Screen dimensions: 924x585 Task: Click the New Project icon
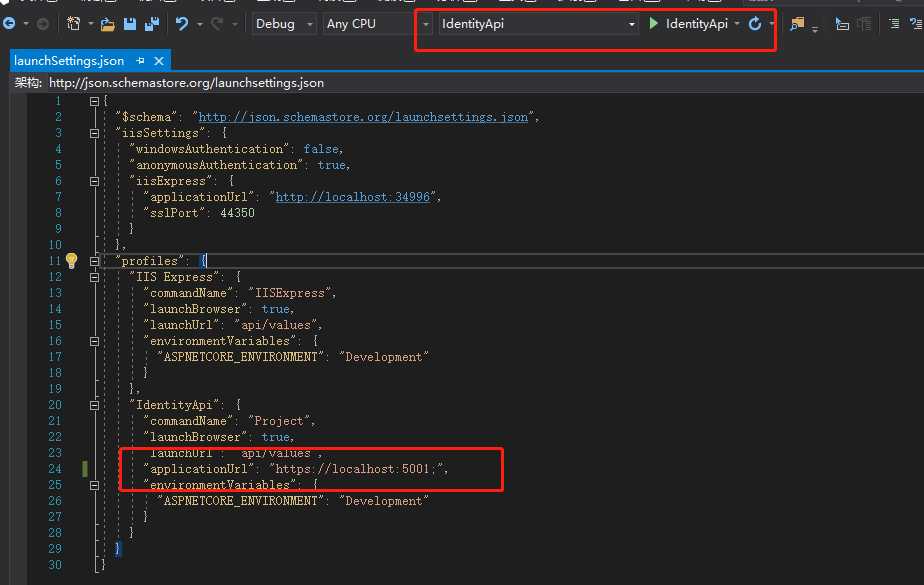[74, 24]
